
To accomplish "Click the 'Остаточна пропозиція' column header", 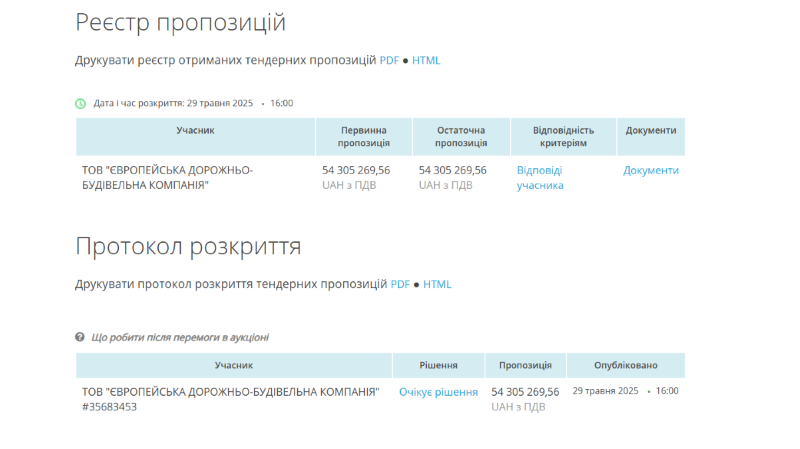I will tap(461, 137).
